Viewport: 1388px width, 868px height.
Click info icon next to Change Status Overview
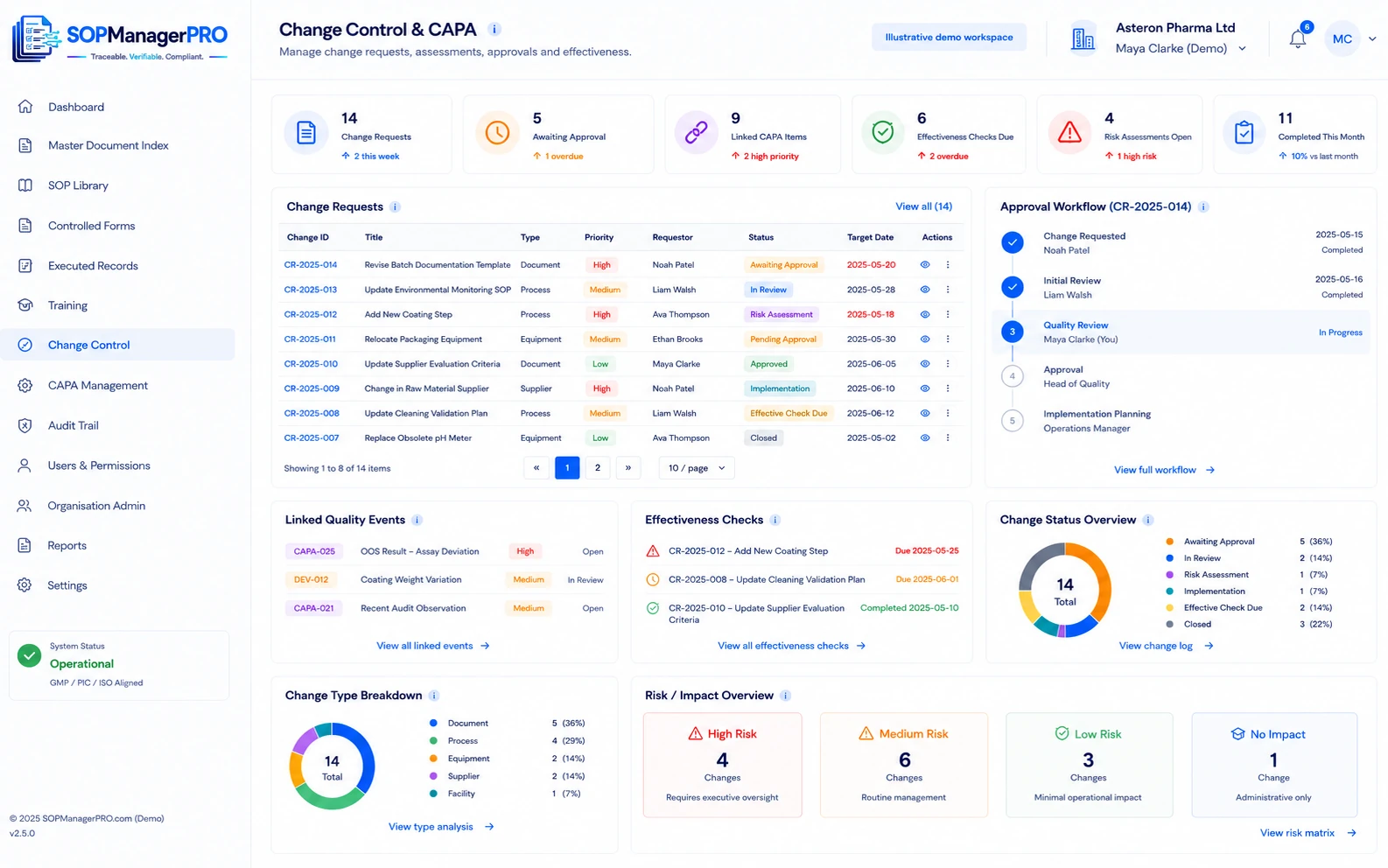pos(1147,520)
